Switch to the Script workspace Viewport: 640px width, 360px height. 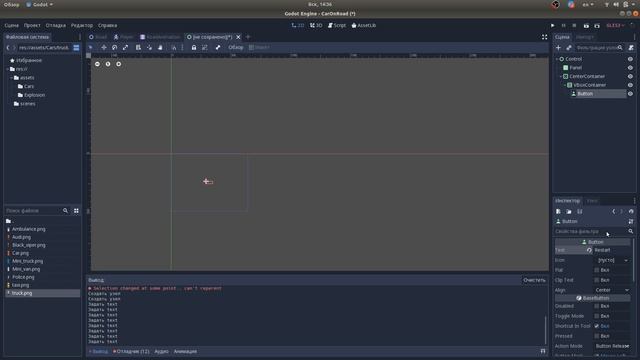pos(337,25)
